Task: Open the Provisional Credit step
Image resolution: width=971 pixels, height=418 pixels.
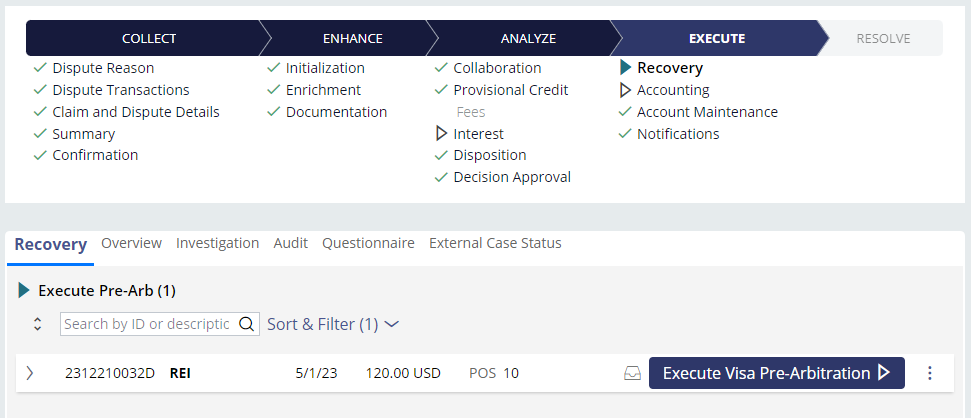Action: coord(510,90)
